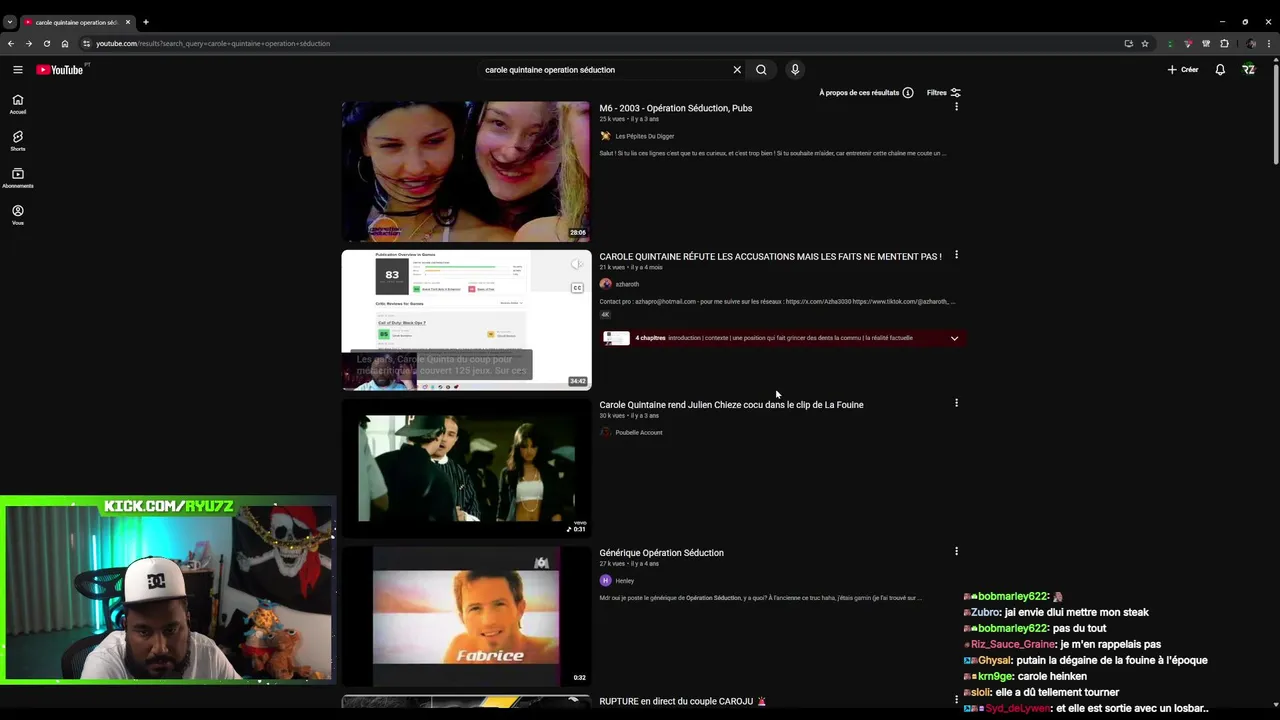Click the 28:06 two women thumbnail
The image size is (1280, 720).
coord(466,171)
